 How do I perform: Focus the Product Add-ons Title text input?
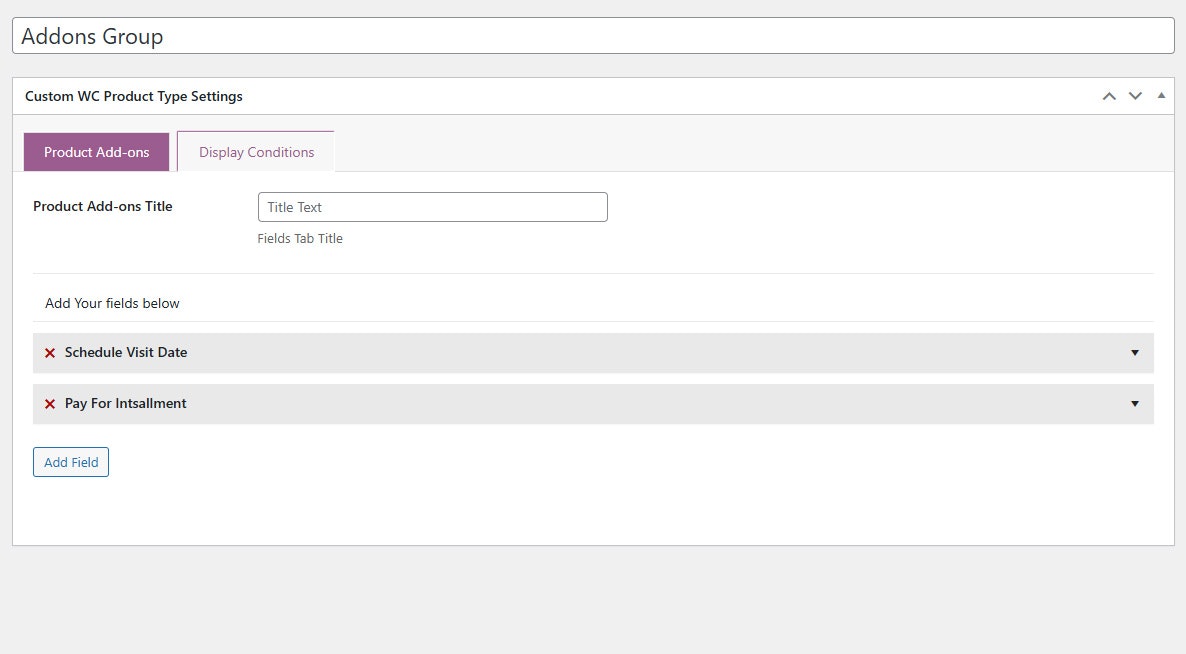pos(433,207)
